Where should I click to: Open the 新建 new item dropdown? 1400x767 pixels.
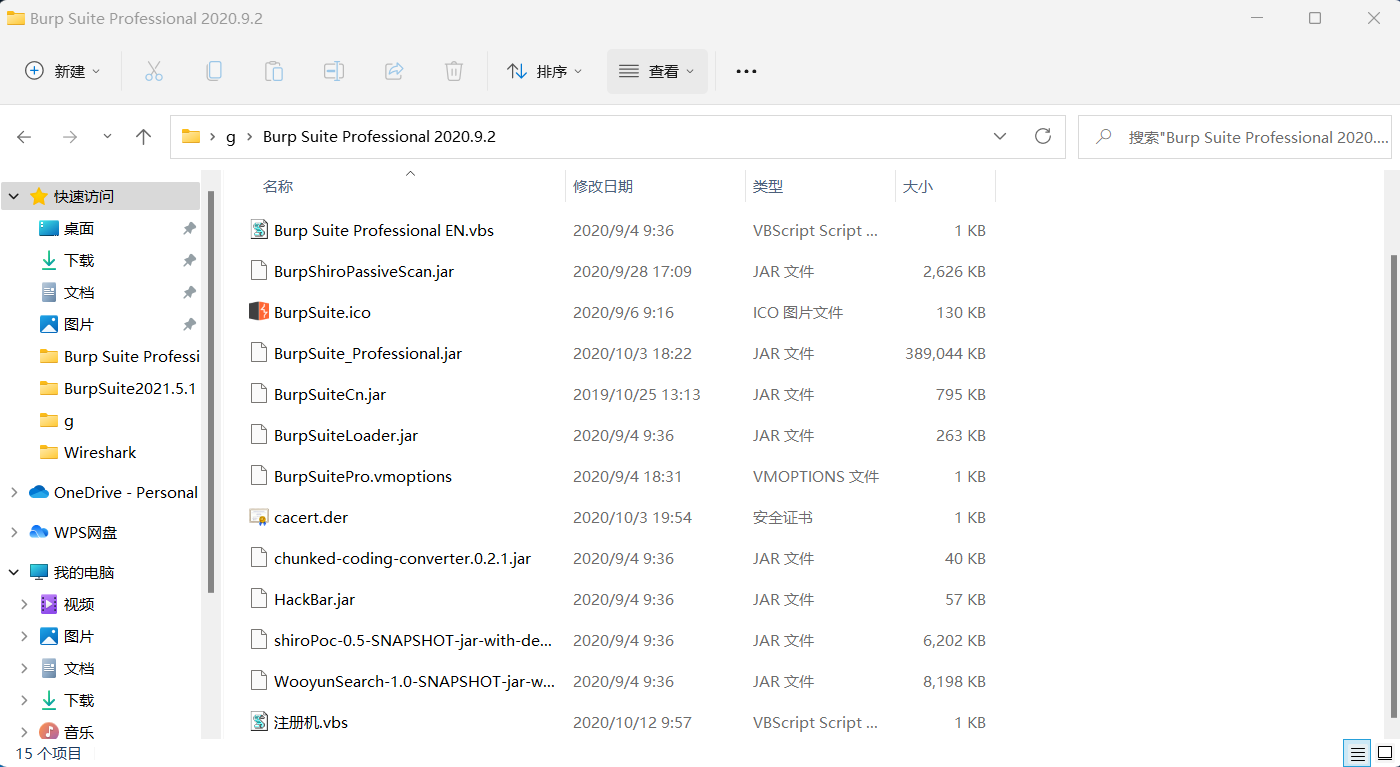[x=62, y=71]
